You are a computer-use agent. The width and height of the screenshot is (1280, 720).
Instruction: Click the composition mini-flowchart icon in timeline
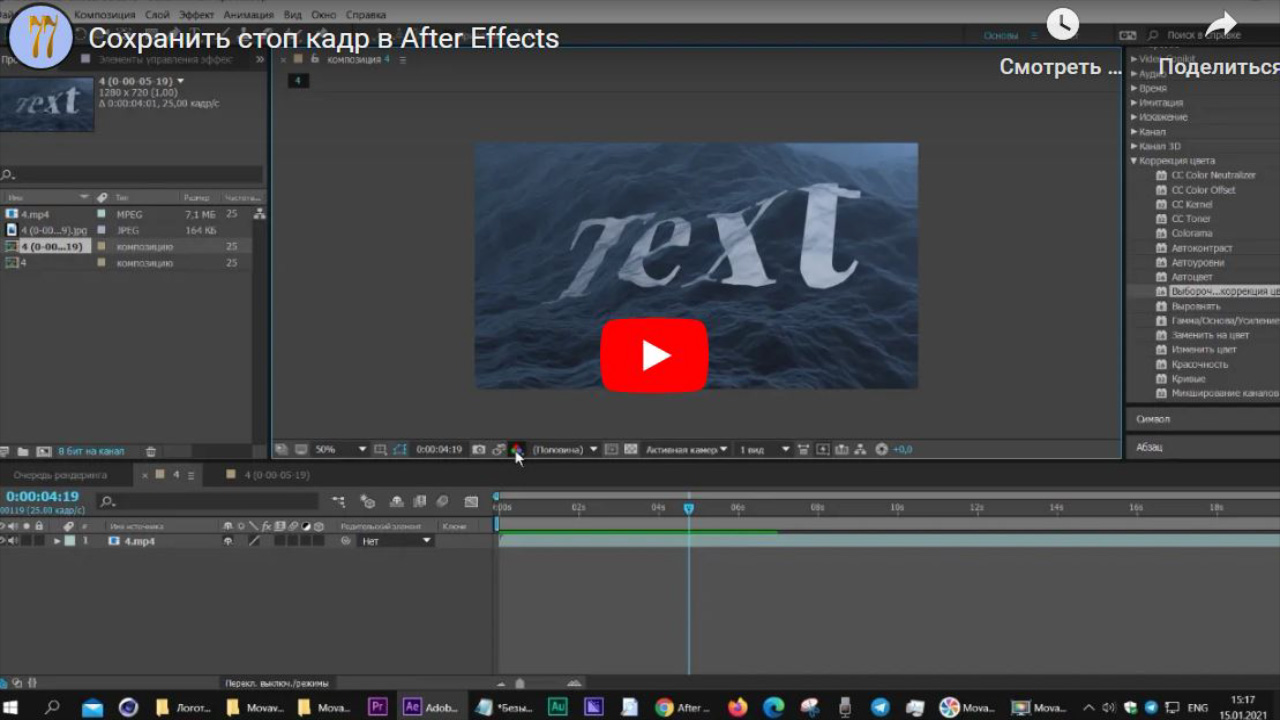(x=339, y=502)
